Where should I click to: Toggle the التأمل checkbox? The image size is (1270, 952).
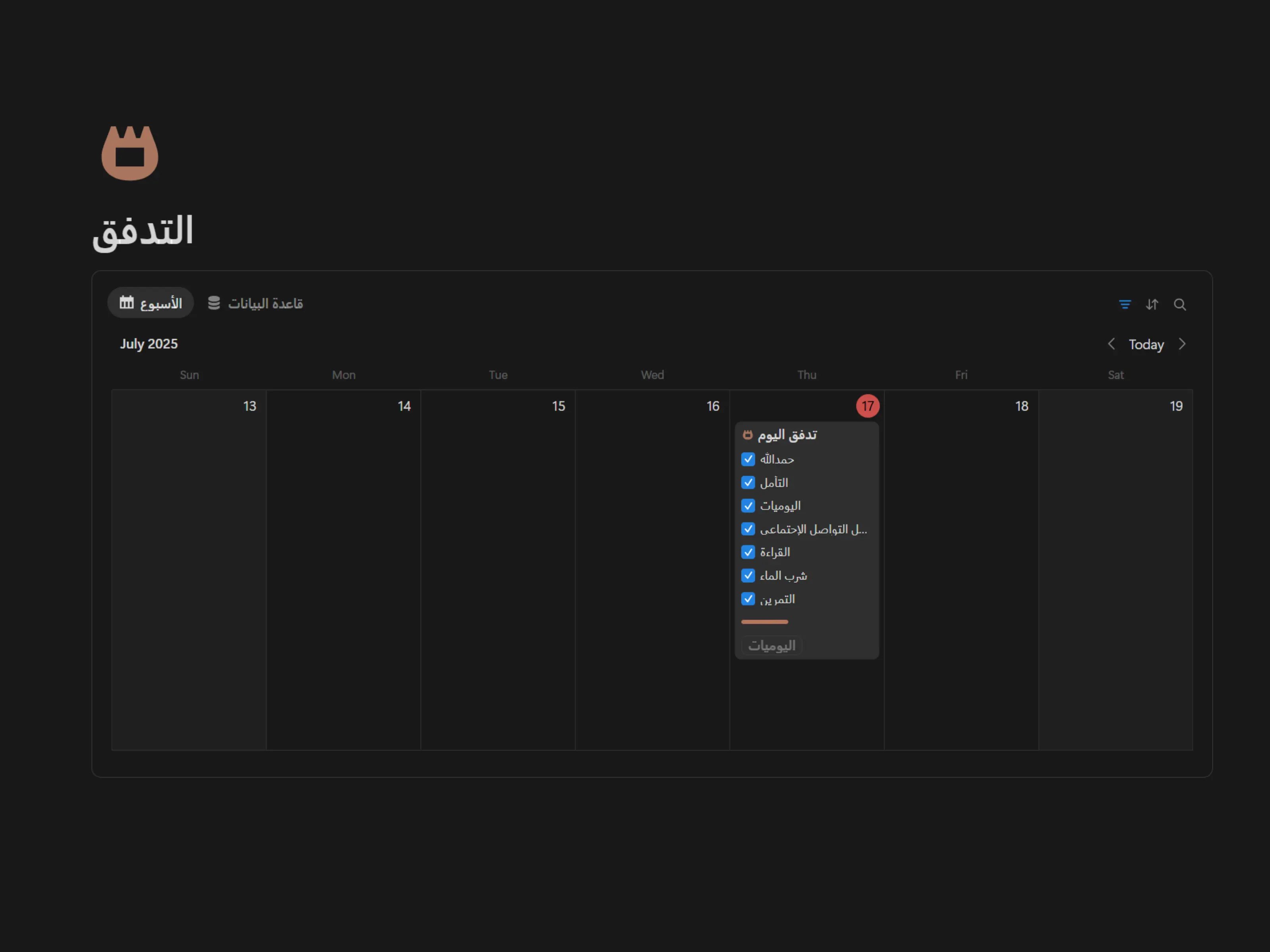tap(748, 483)
